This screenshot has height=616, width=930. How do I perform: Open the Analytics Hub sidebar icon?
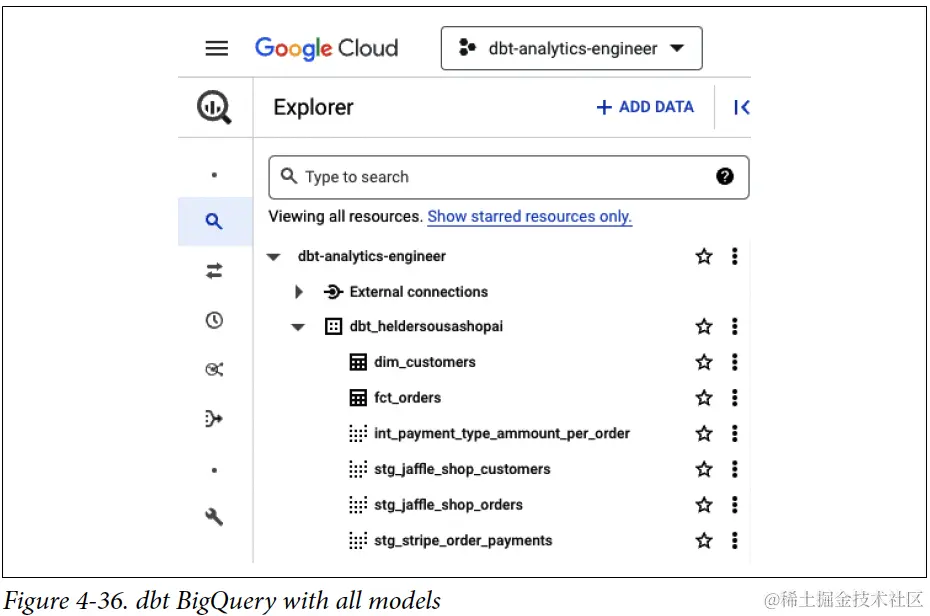click(214, 369)
